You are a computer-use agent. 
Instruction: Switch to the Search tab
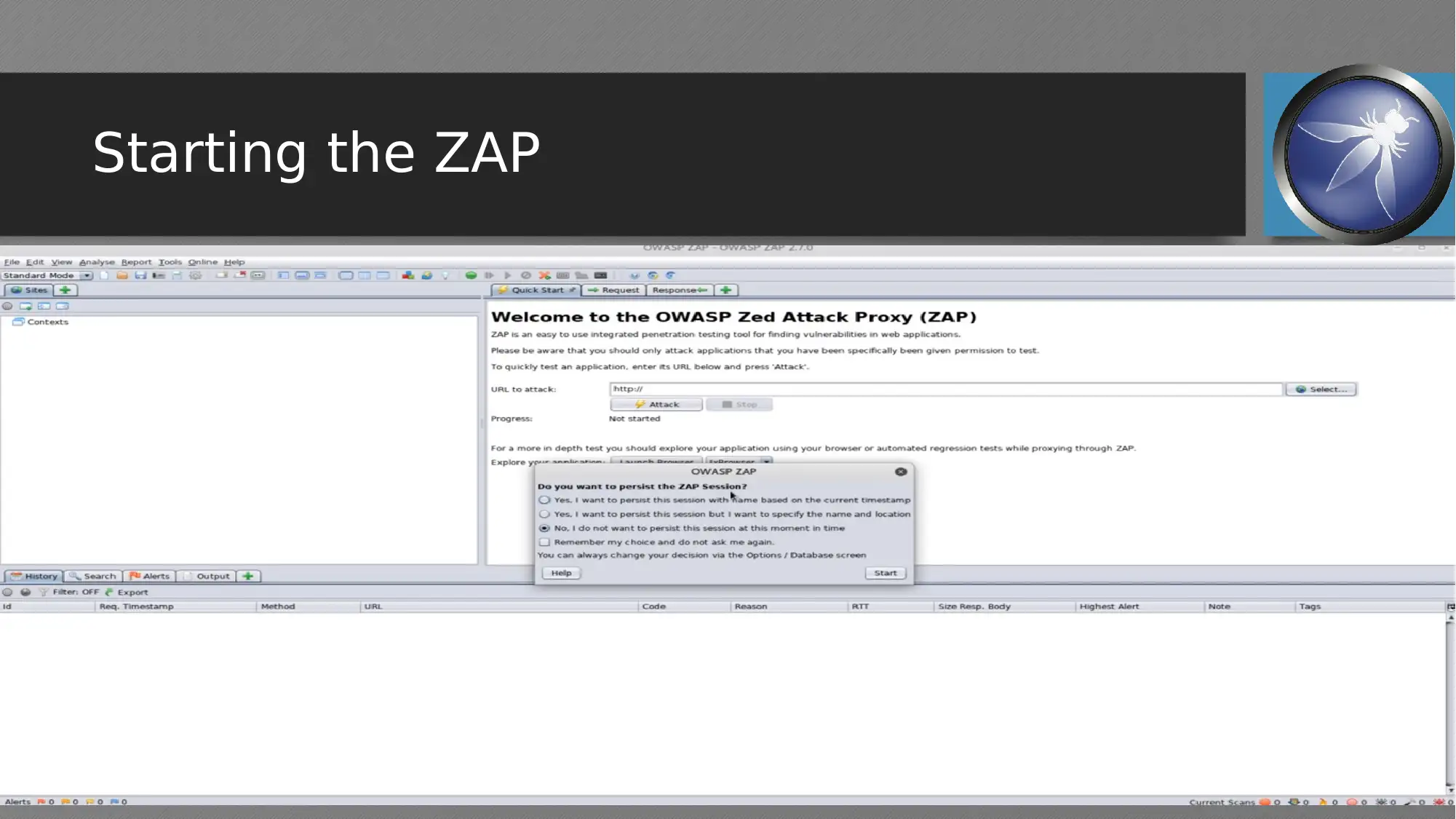point(92,576)
